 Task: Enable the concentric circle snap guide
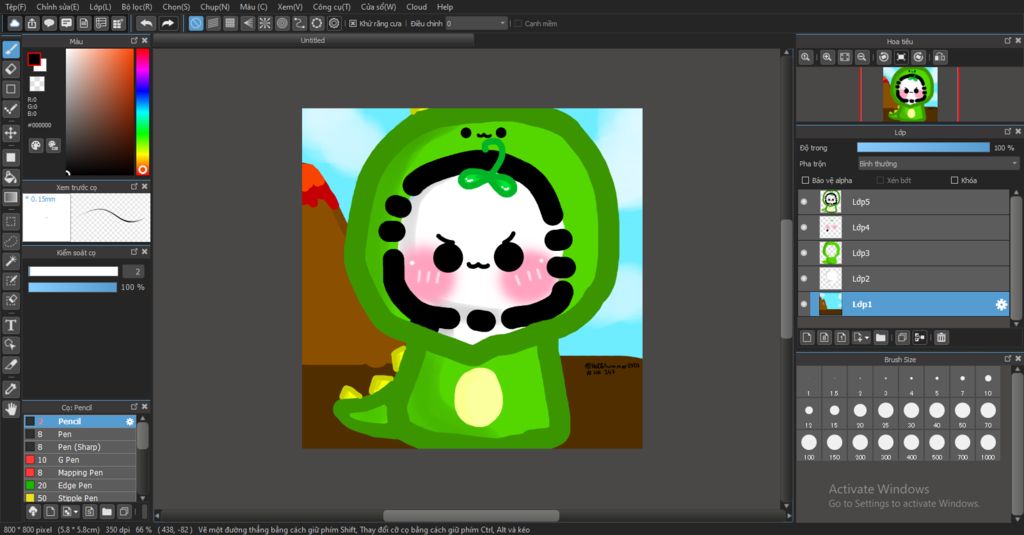pos(282,24)
